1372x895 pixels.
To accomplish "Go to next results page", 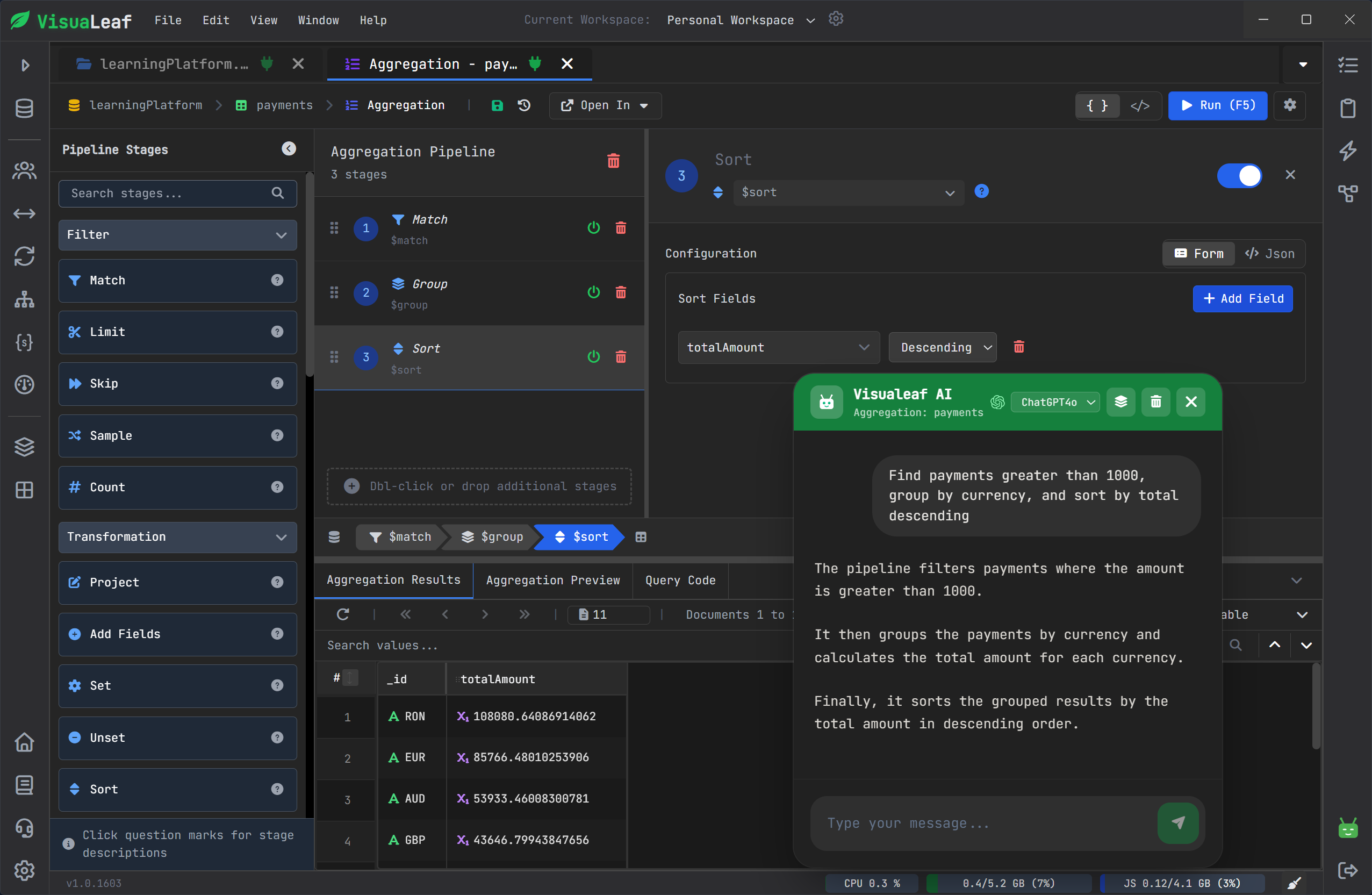I will (484, 614).
